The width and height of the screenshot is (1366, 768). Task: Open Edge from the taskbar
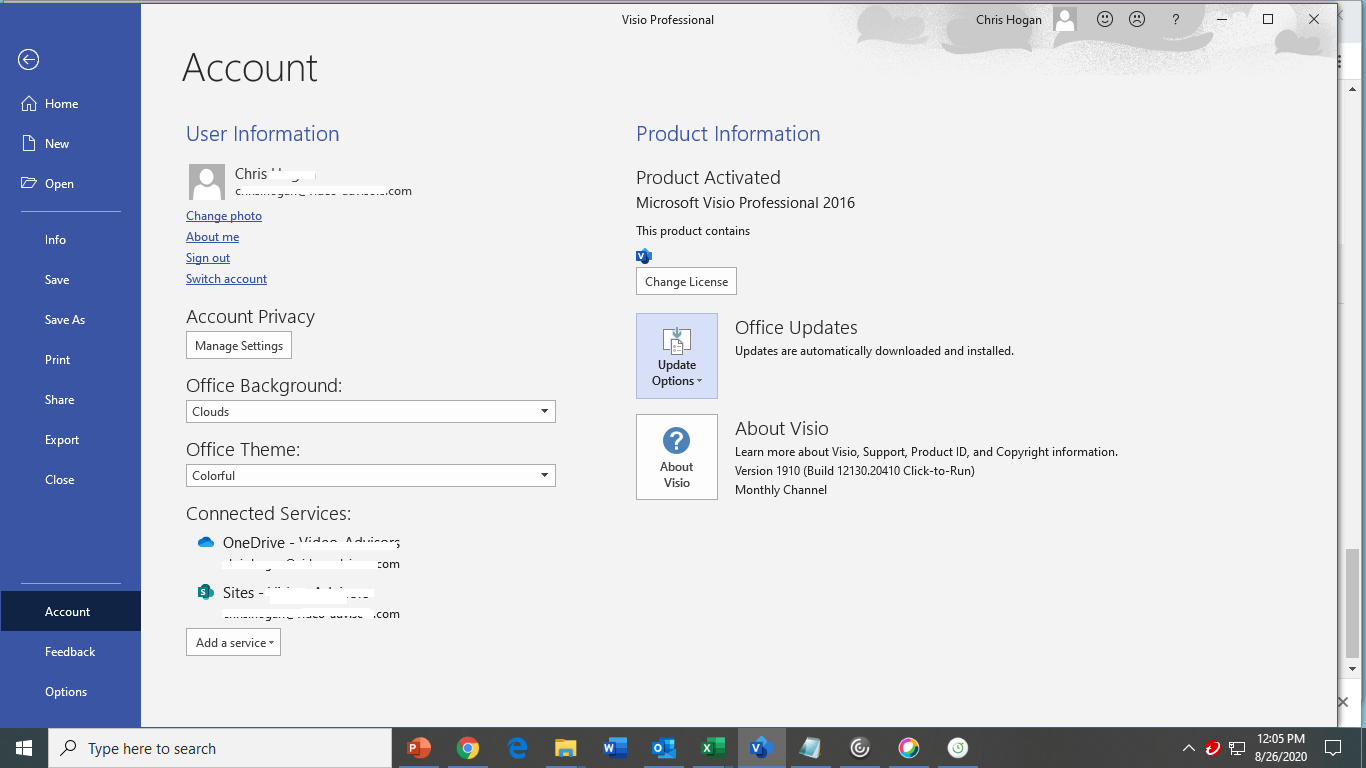tap(517, 748)
